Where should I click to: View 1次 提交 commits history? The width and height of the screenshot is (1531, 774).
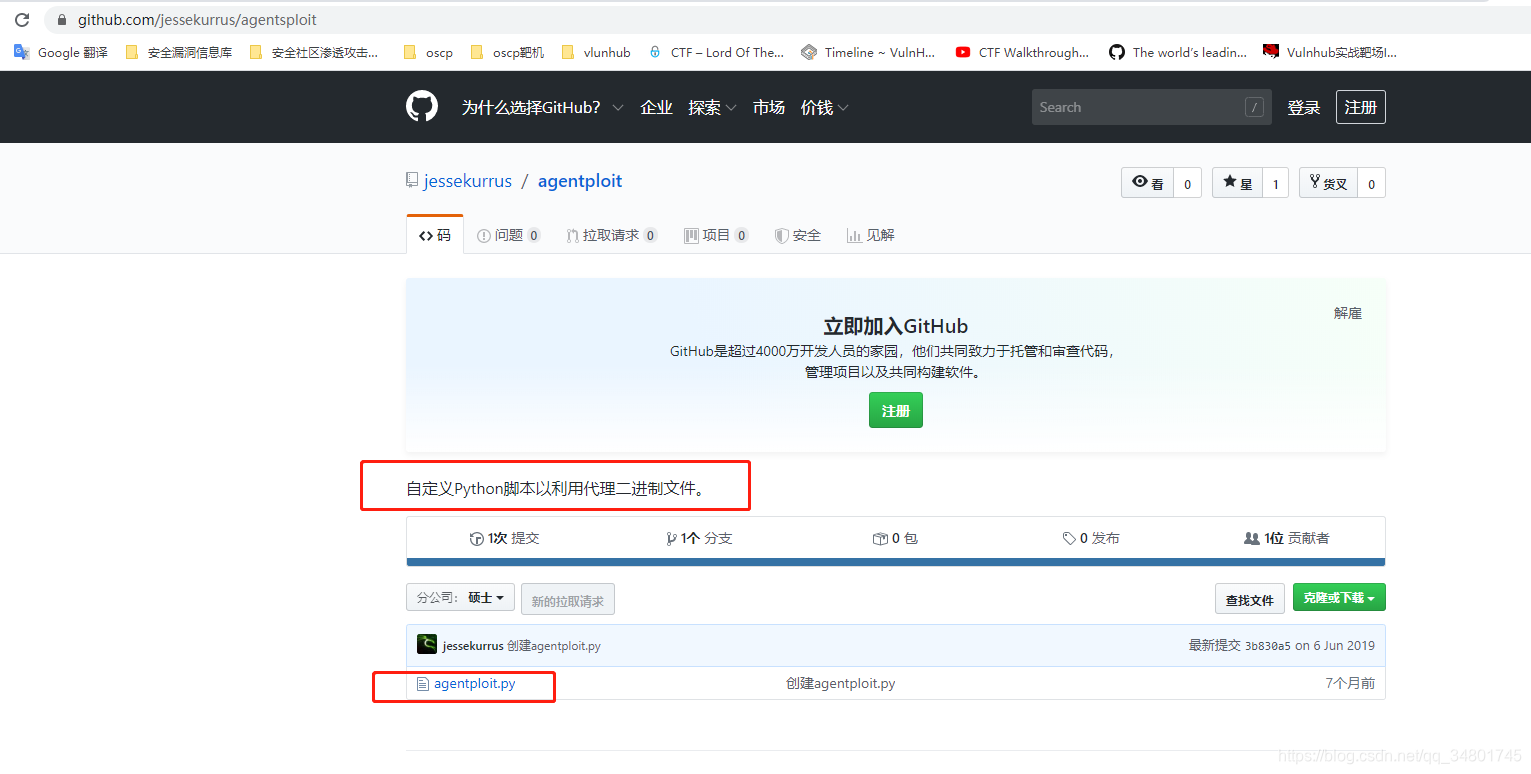click(x=504, y=538)
